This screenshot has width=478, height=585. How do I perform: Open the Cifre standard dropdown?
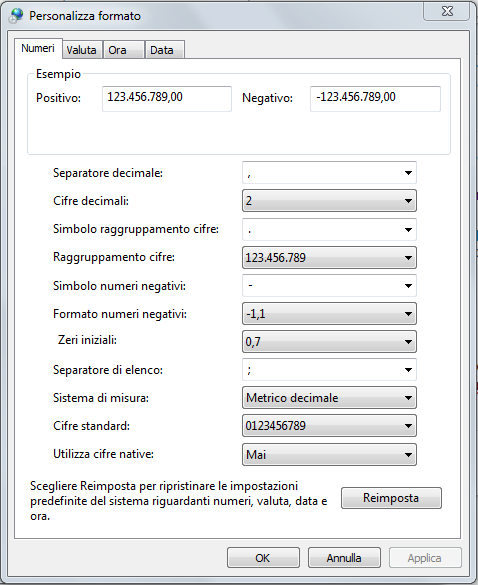pos(329,426)
